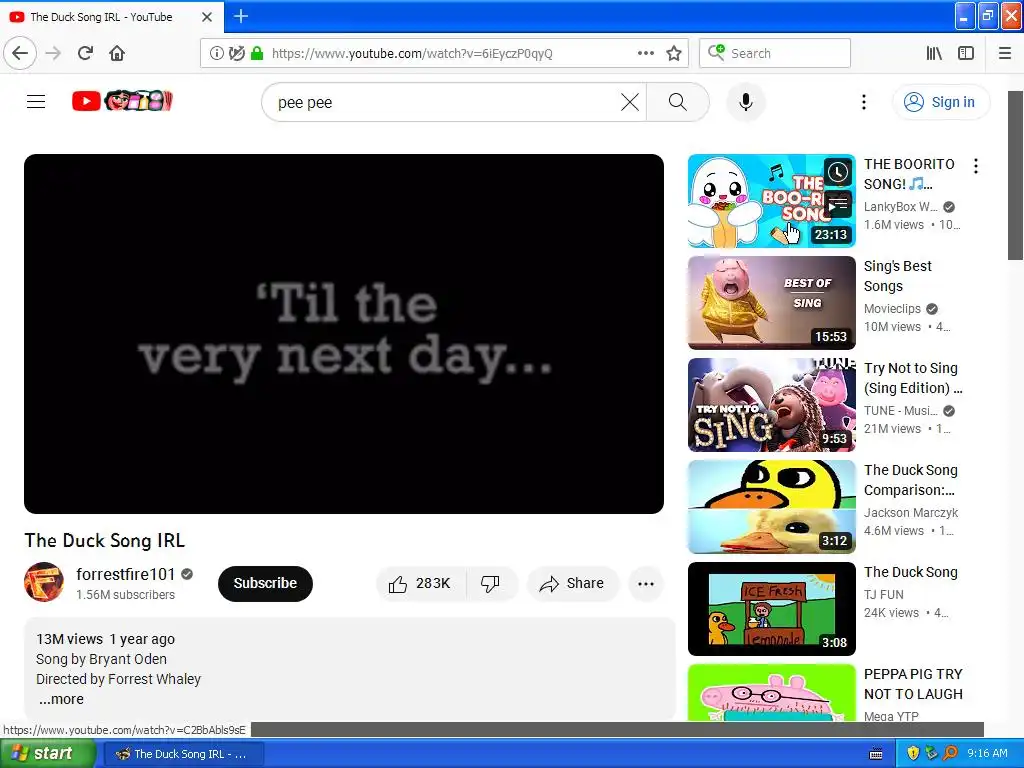
Task: Click the browser Search field
Action: pyautogui.click(x=775, y=53)
